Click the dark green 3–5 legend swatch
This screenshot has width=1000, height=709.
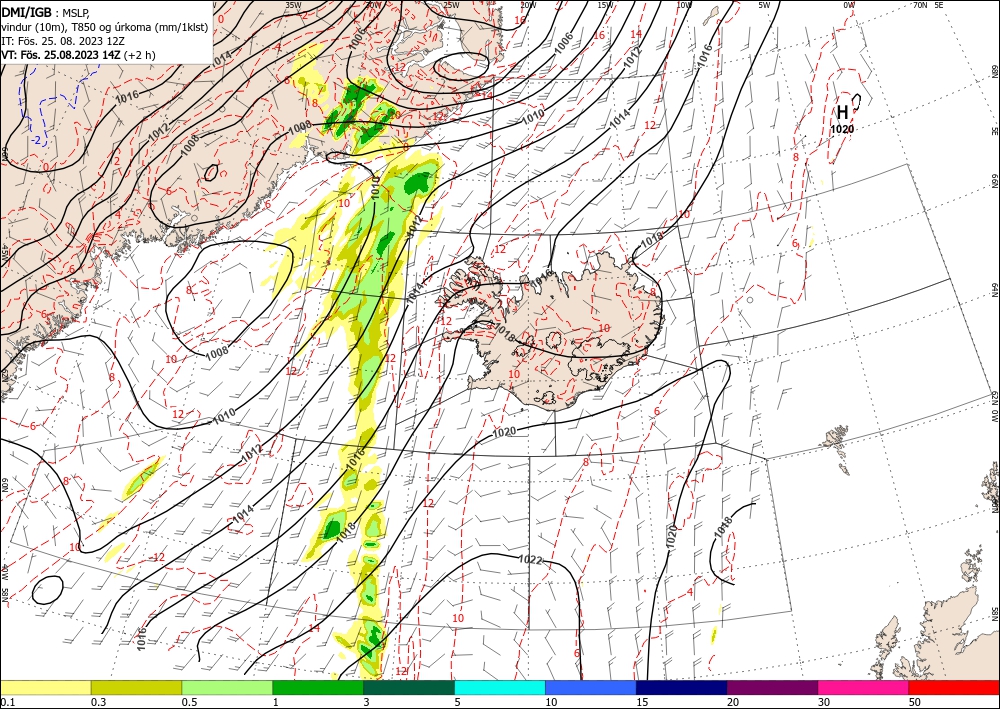[409, 687]
